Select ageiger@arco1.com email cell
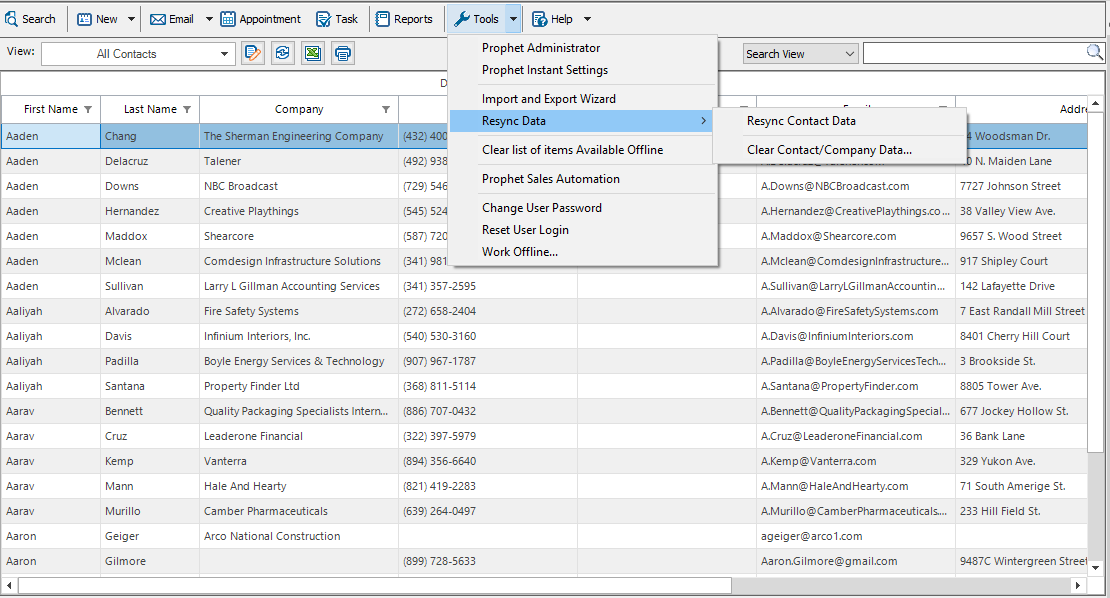The image size is (1110, 598). (x=856, y=536)
